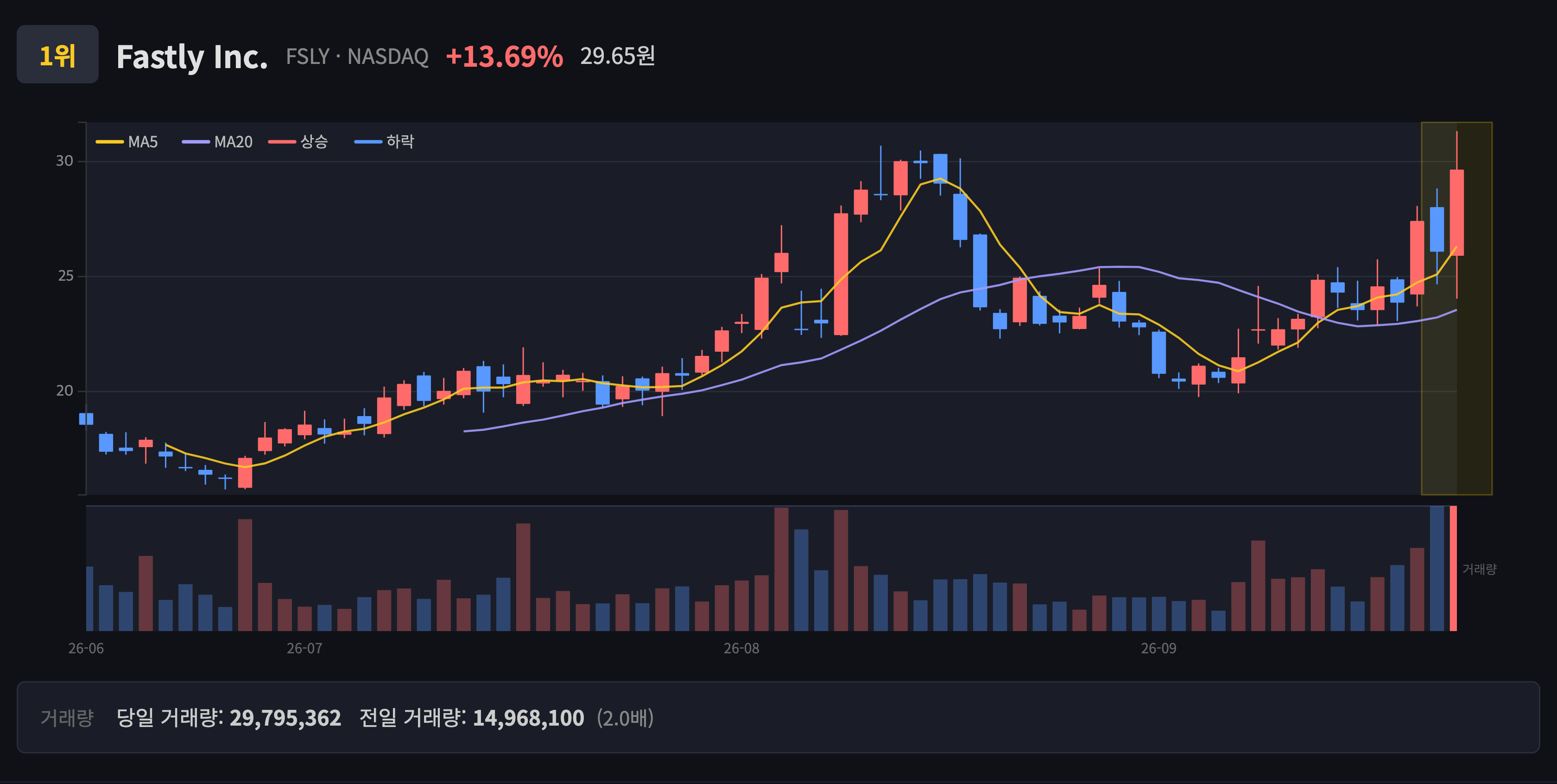The width and height of the screenshot is (1557, 784).
Task: Toggle the 하락 legend entry
Action: pyautogui.click(x=385, y=142)
